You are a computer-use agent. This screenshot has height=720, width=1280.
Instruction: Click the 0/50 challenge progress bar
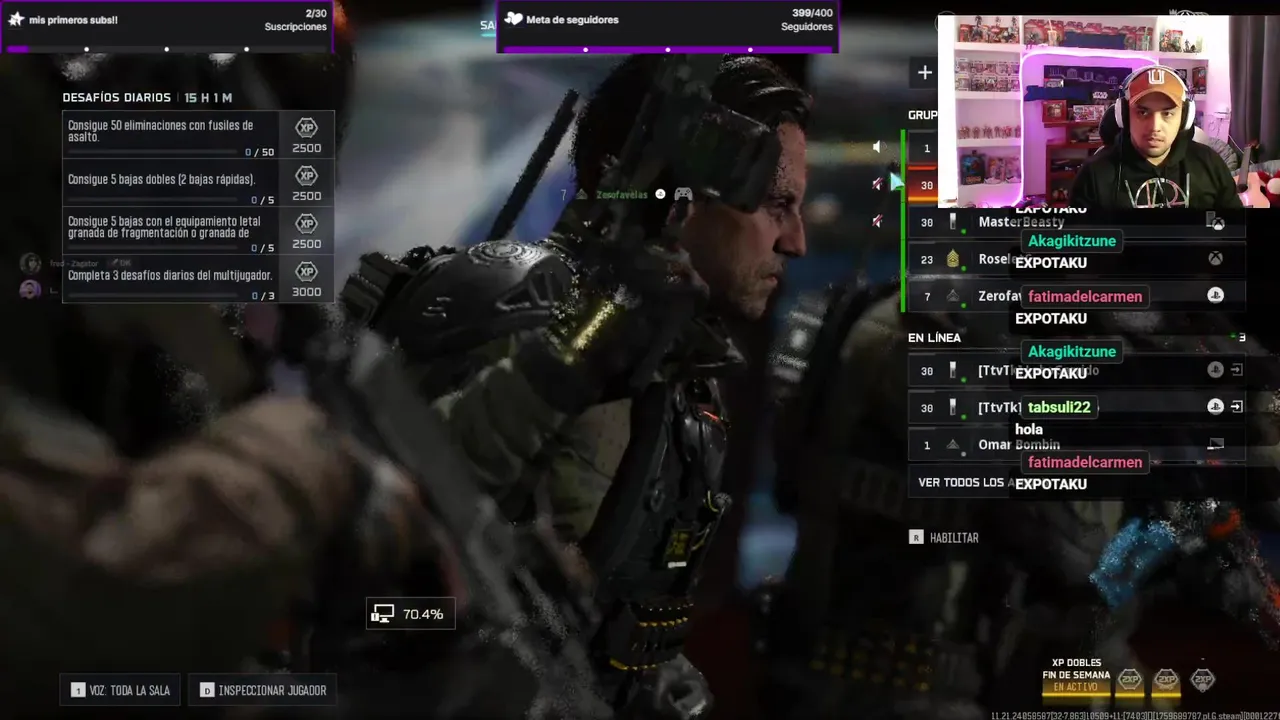pos(154,152)
